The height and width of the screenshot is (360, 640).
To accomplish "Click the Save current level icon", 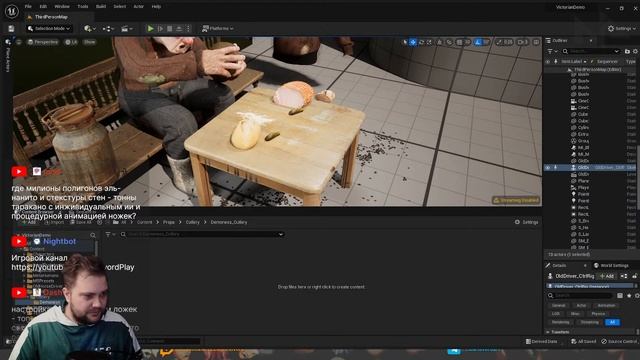I will point(11,29).
